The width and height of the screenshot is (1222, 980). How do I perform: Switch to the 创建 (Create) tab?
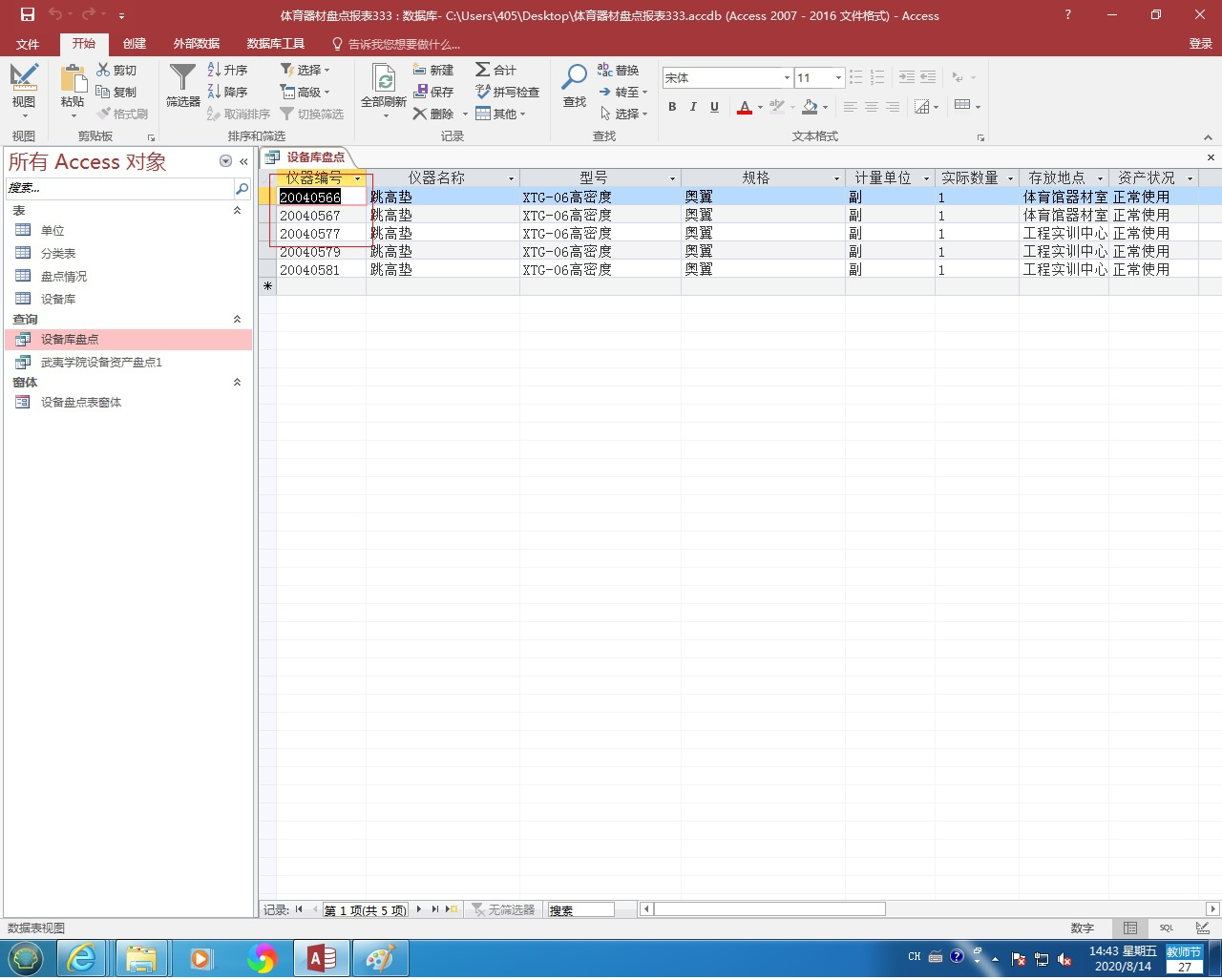pyautogui.click(x=135, y=44)
